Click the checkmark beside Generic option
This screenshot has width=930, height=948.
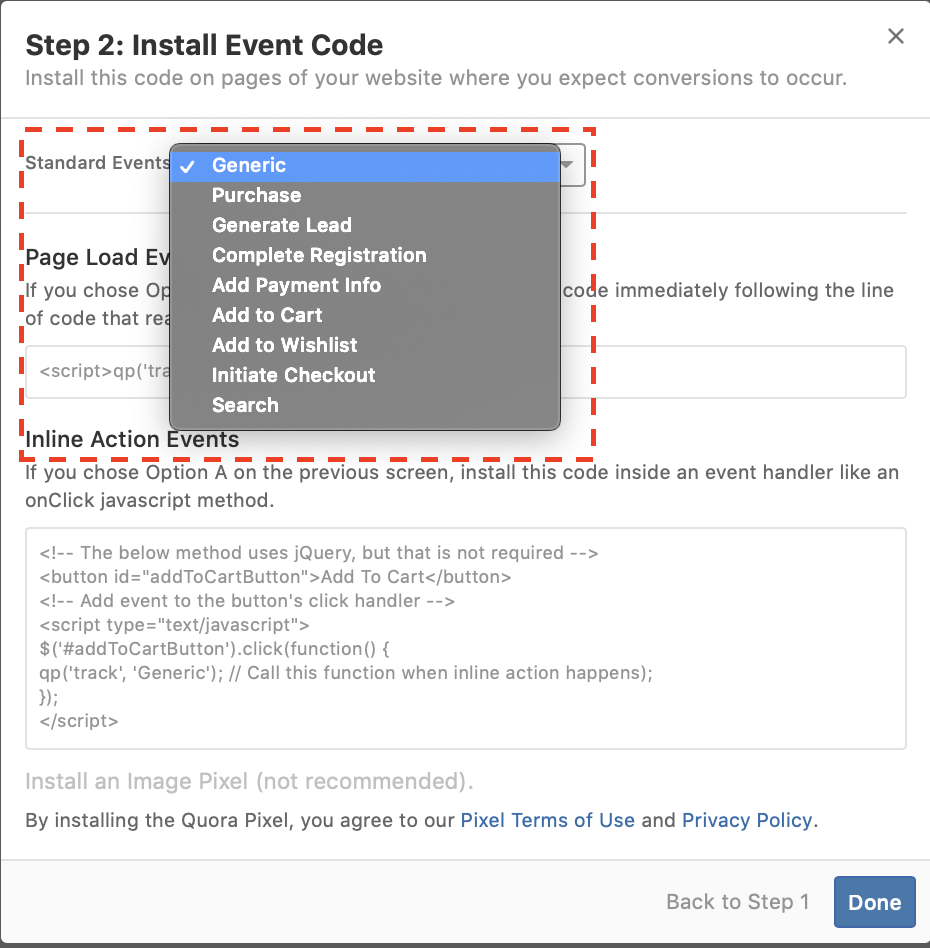187,166
